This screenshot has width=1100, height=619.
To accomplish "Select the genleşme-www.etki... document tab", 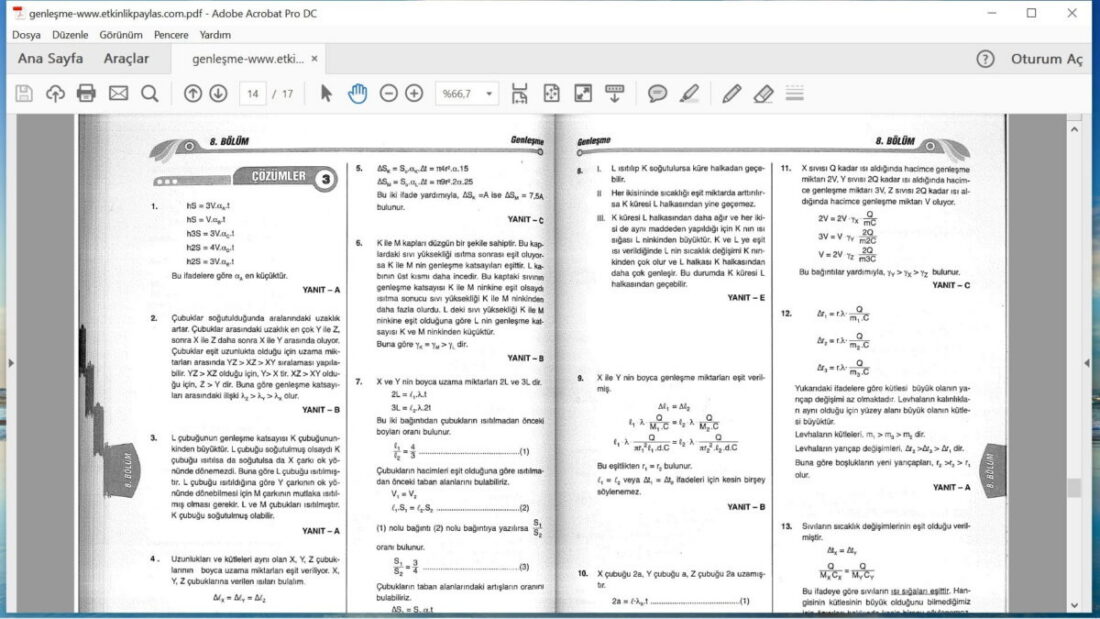I will [x=248, y=59].
